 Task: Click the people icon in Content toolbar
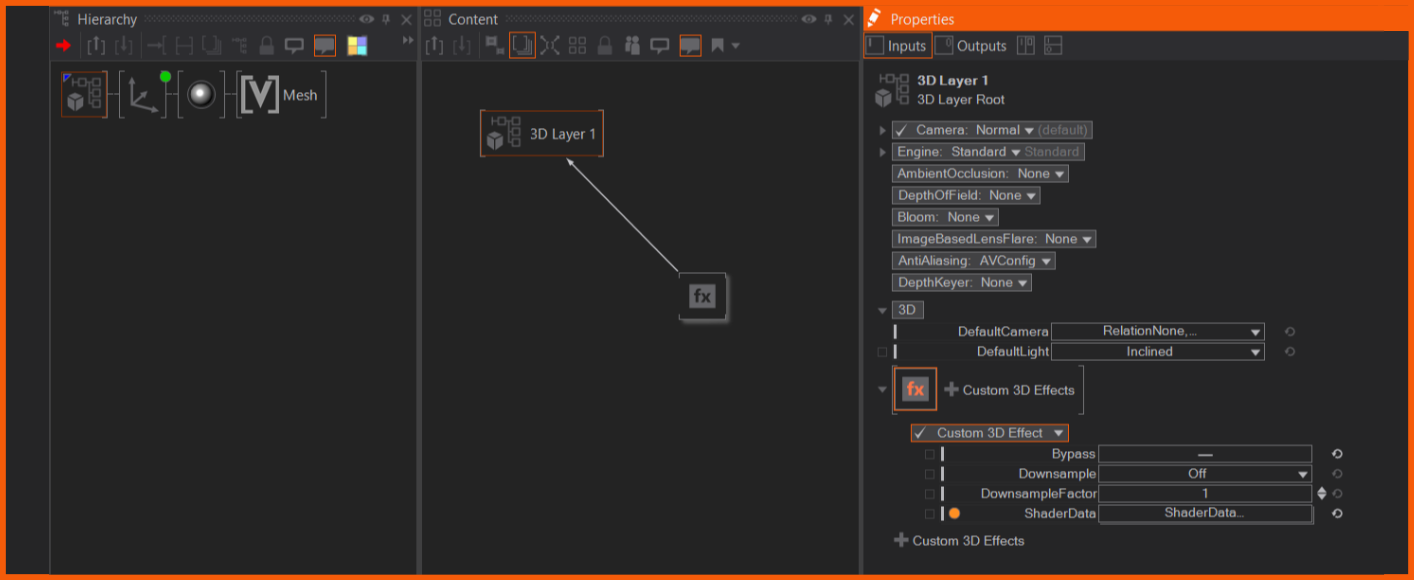(x=632, y=46)
